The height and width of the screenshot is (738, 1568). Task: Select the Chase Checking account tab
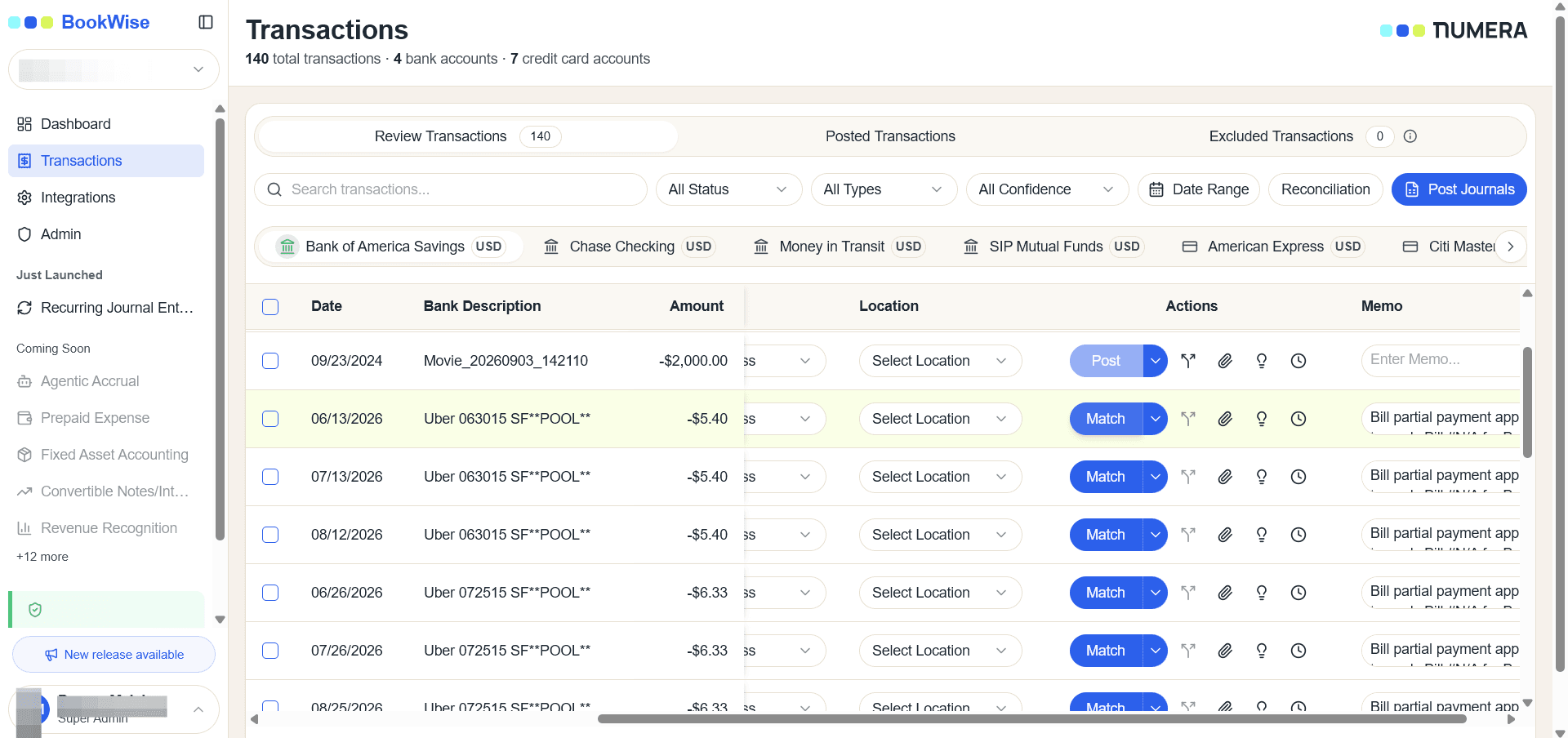pos(630,247)
